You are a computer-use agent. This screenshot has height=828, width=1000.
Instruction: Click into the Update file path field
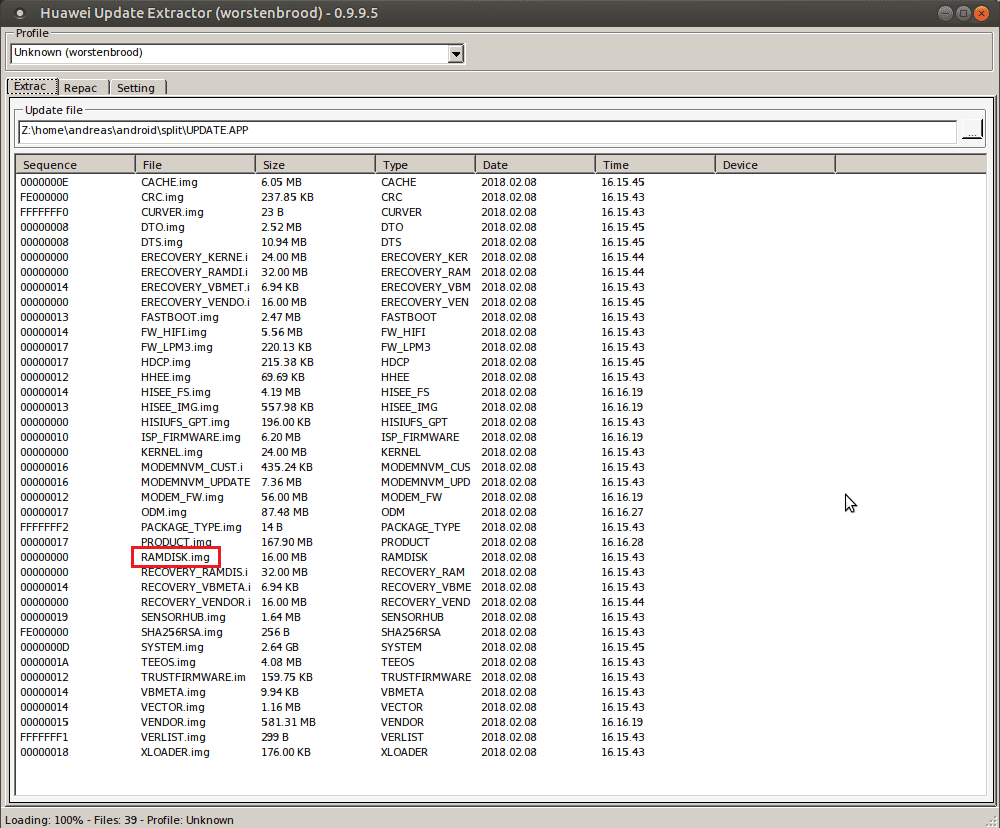(x=487, y=131)
